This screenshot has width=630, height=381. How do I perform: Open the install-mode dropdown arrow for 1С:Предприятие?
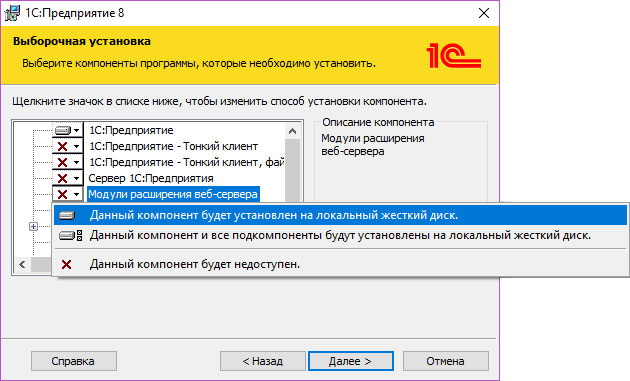76,131
